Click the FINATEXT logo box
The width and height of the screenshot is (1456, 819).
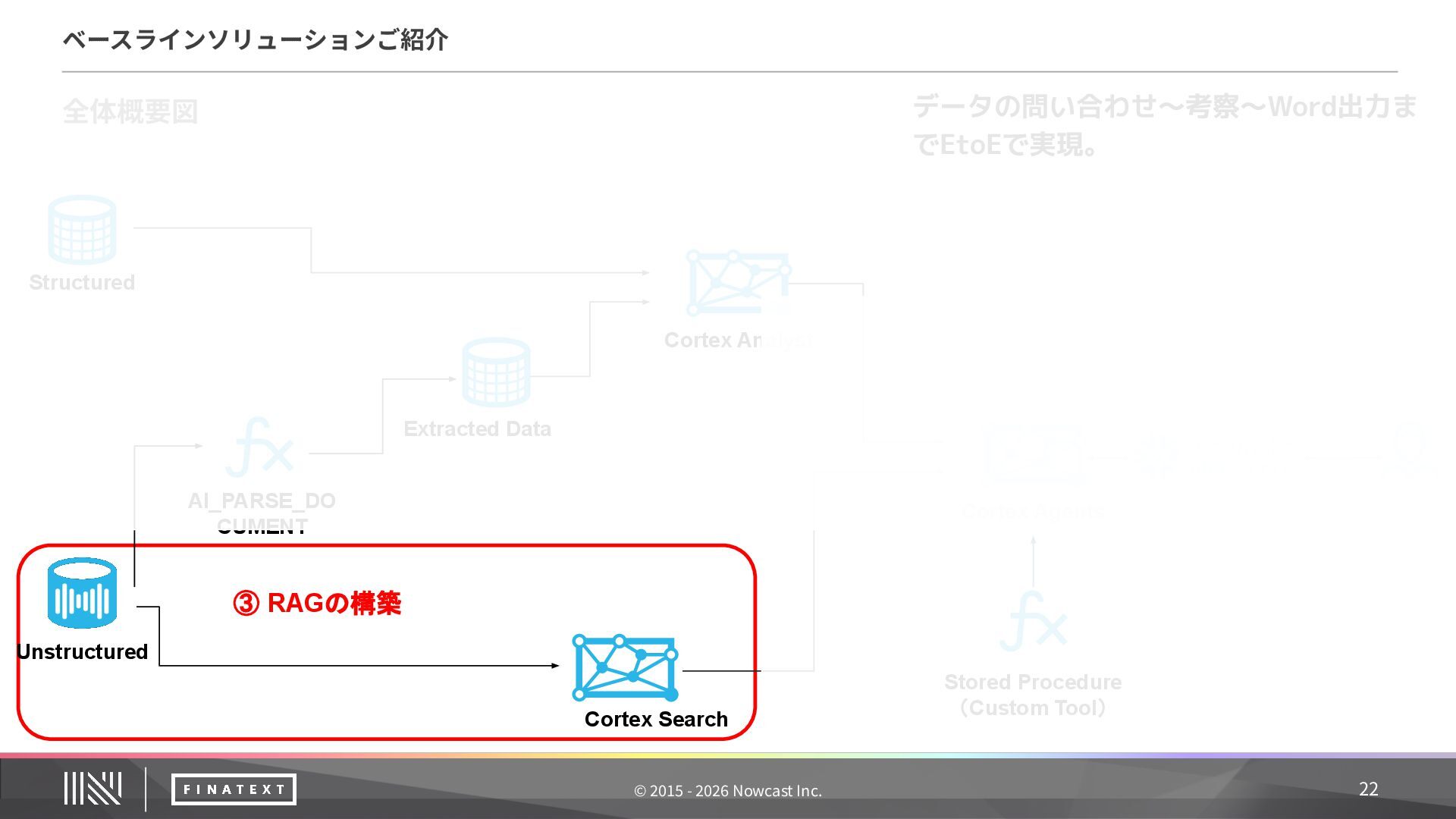(234, 789)
